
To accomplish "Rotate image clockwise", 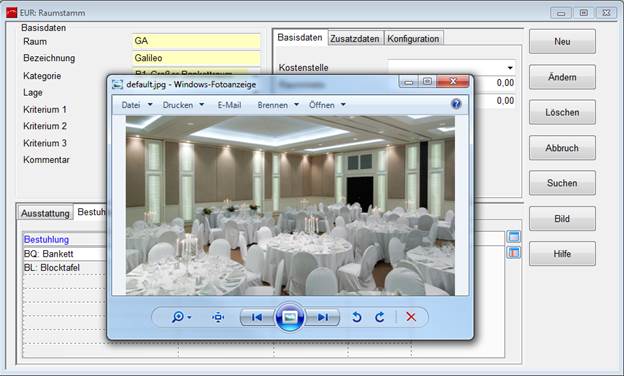I will click(380, 317).
